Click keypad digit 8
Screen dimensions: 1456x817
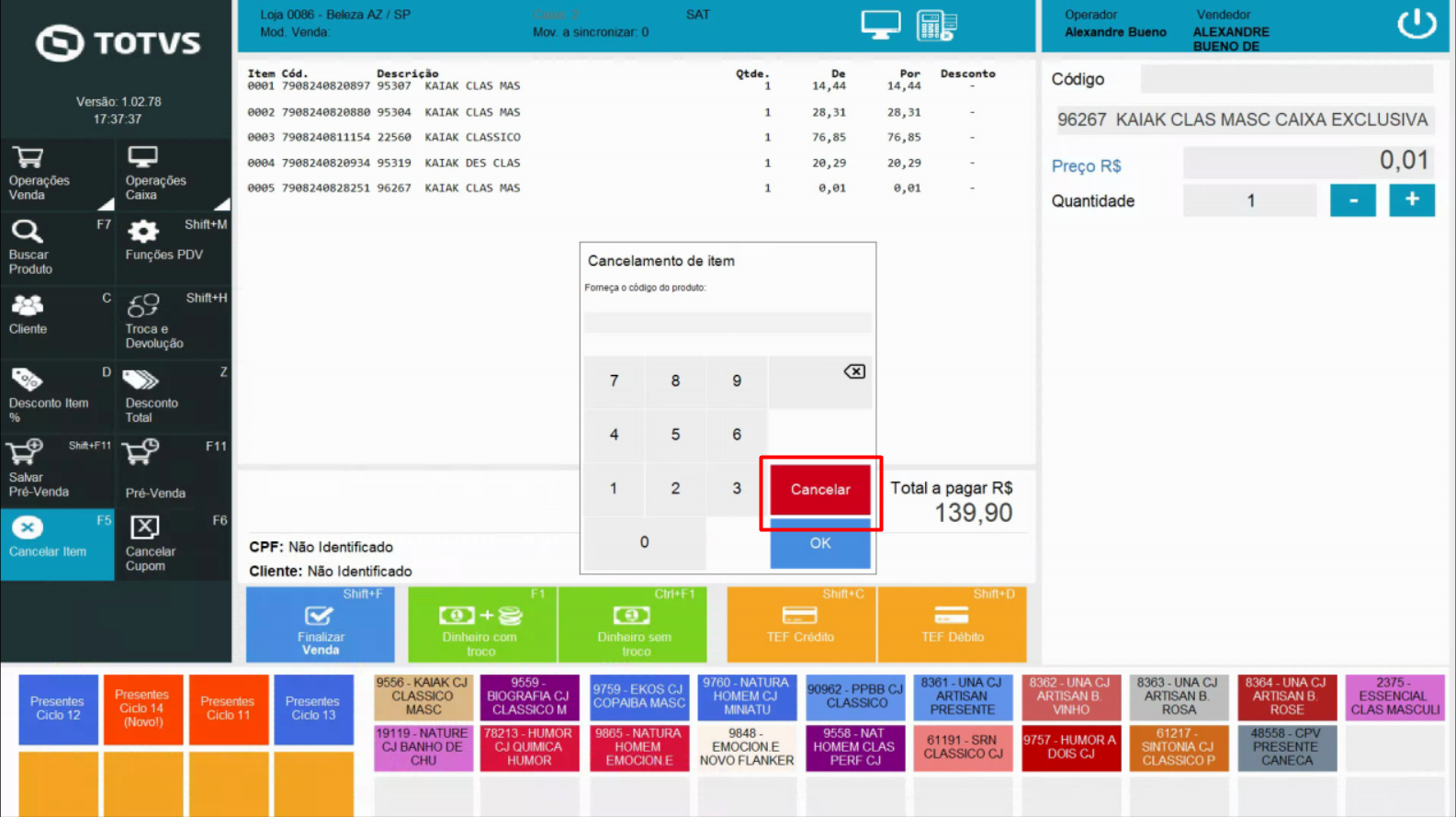click(x=675, y=380)
